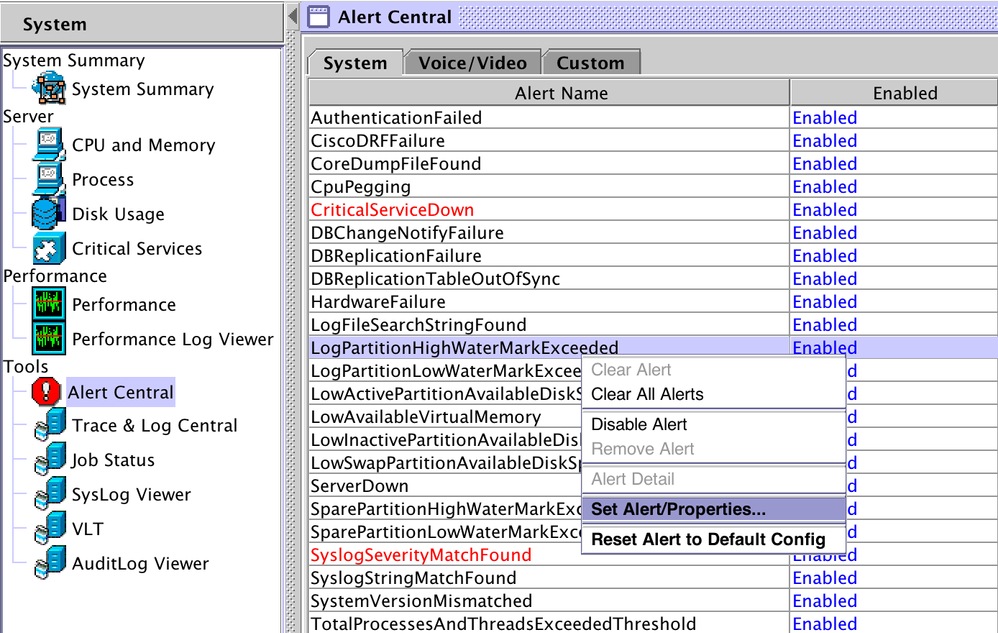Open the Performance Log Viewer icon
998x633 pixels.
pos(49,339)
